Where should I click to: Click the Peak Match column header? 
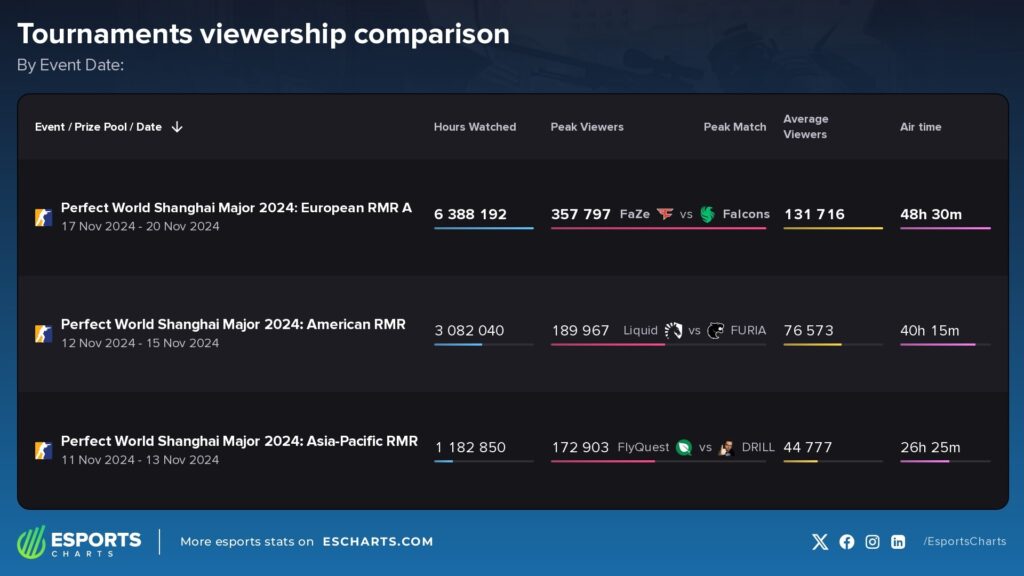[735, 127]
